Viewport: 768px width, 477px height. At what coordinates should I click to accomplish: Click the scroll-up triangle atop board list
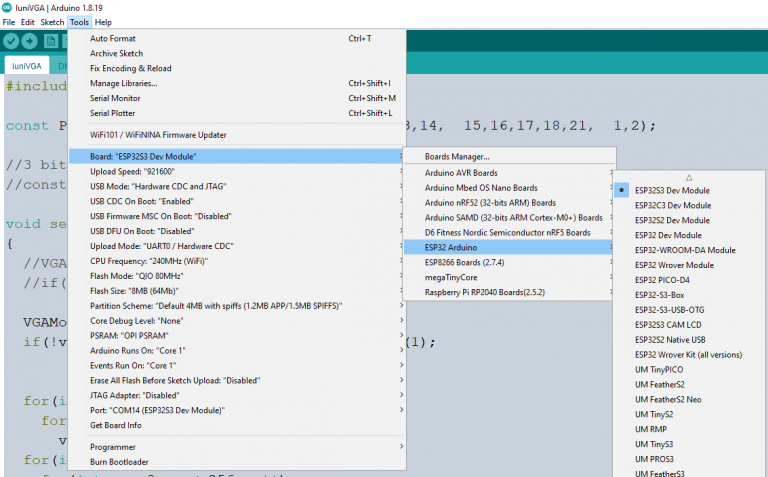point(689,178)
